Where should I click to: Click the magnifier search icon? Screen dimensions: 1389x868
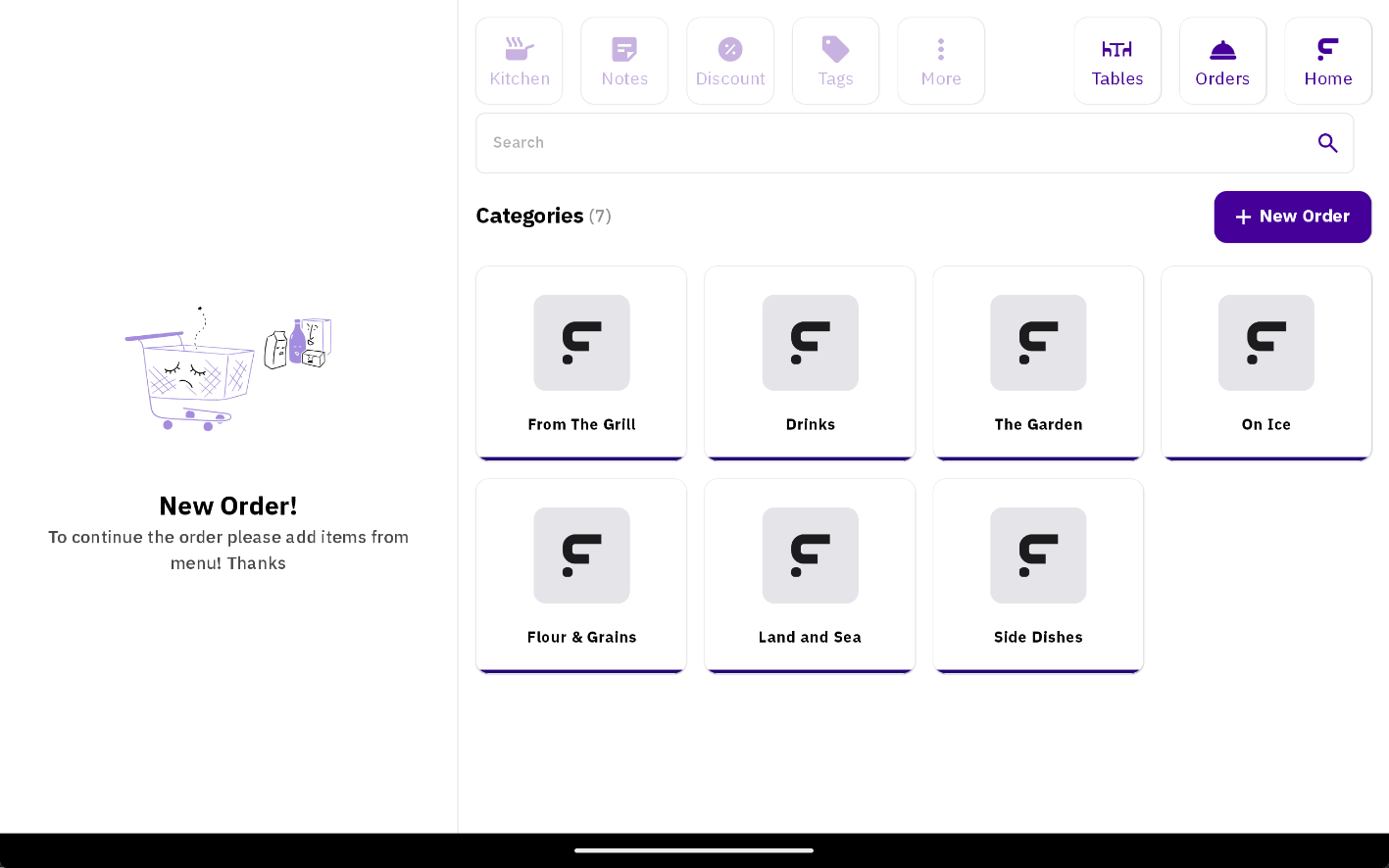coord(1327,143)
